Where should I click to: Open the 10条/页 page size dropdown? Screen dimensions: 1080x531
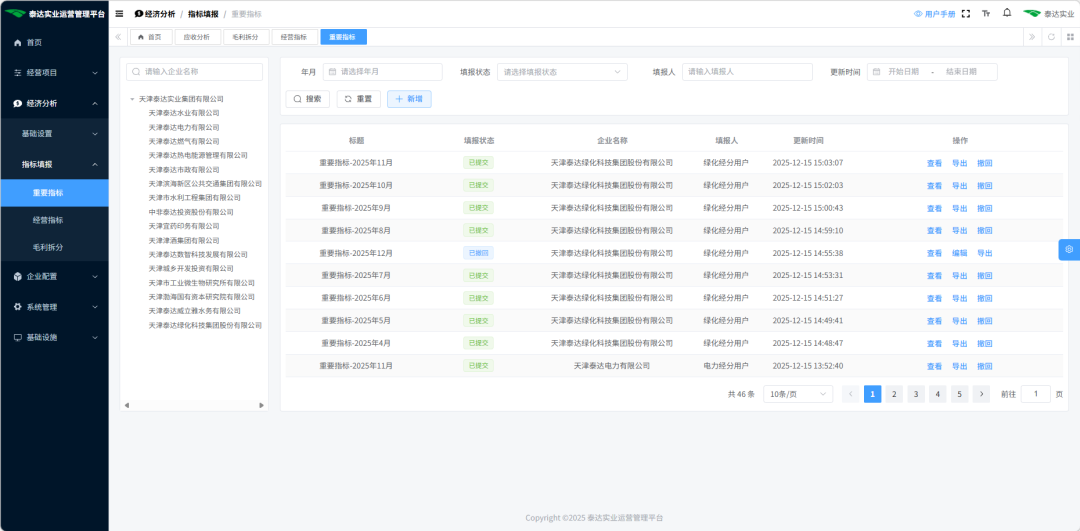797,394
